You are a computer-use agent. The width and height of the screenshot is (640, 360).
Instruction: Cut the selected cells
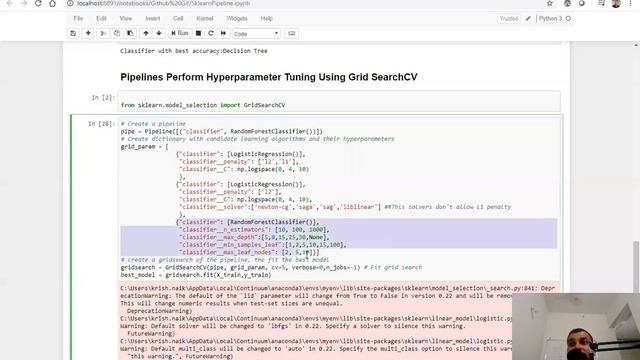tap(103, 33)
